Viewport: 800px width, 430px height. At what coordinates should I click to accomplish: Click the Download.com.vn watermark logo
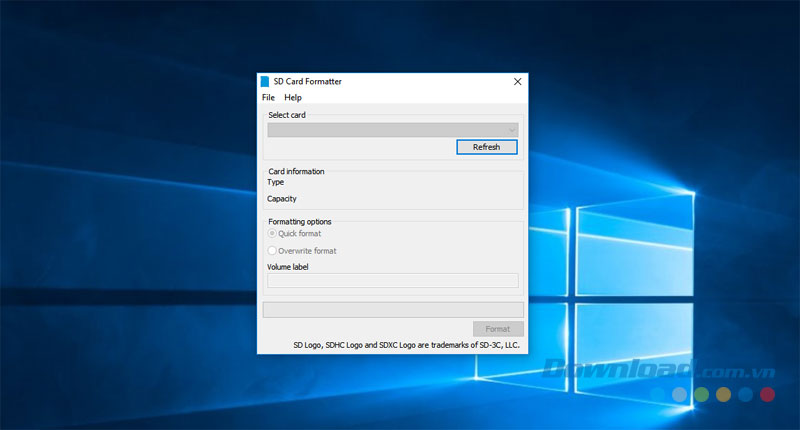[x=618, y=368]
